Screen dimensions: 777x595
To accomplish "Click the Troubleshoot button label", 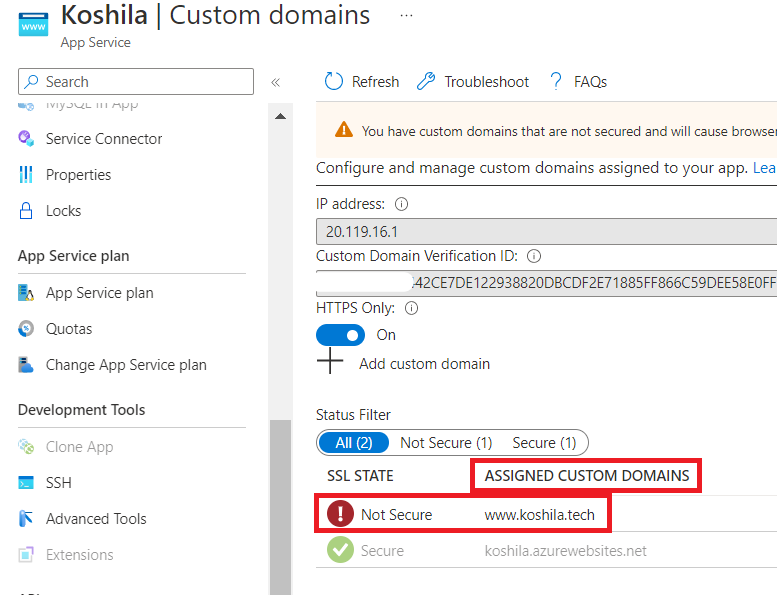I will click(487, 82).
